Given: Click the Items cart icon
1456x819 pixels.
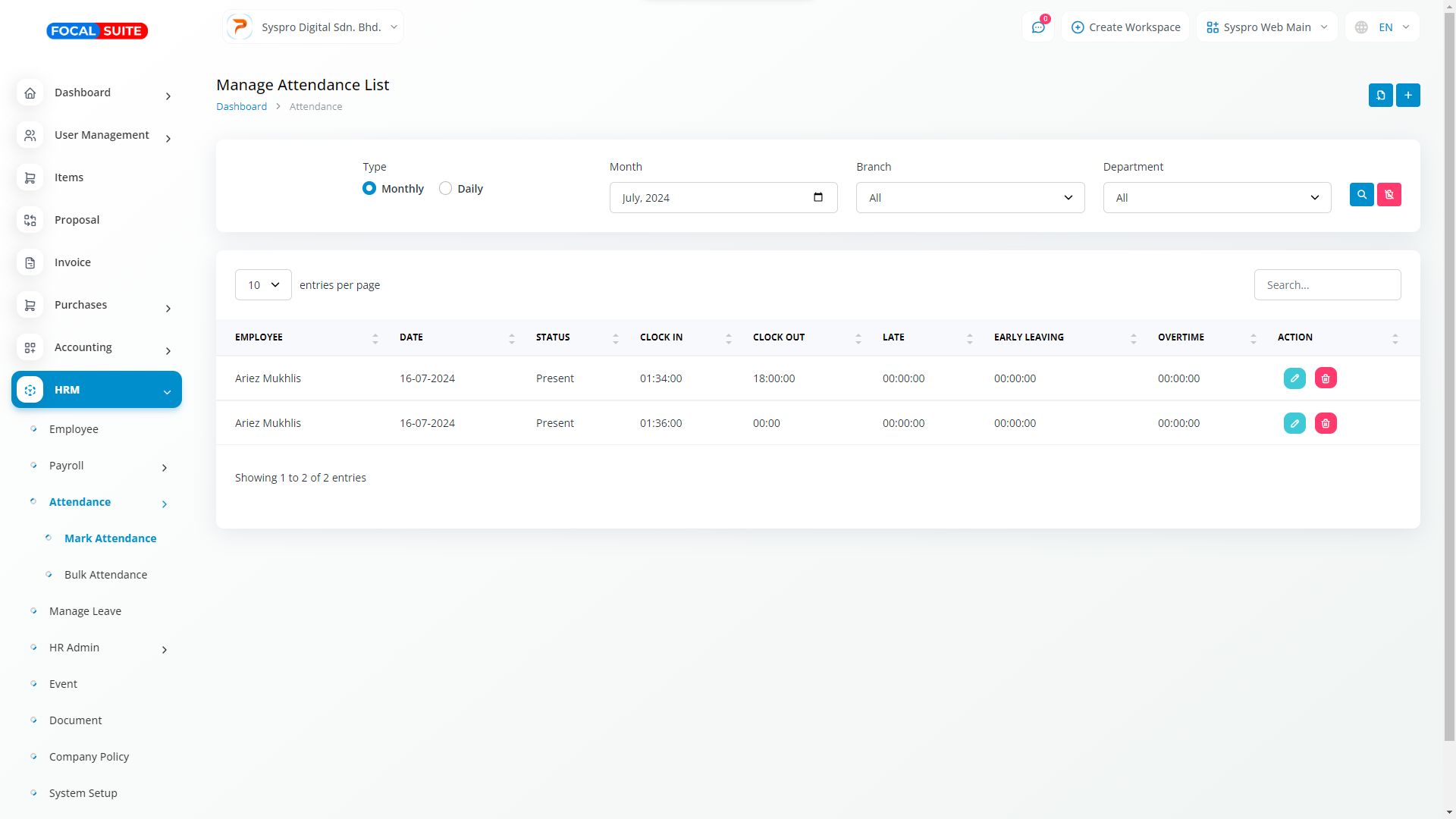Looking at the screenshot, I should (x=30, y=177).
